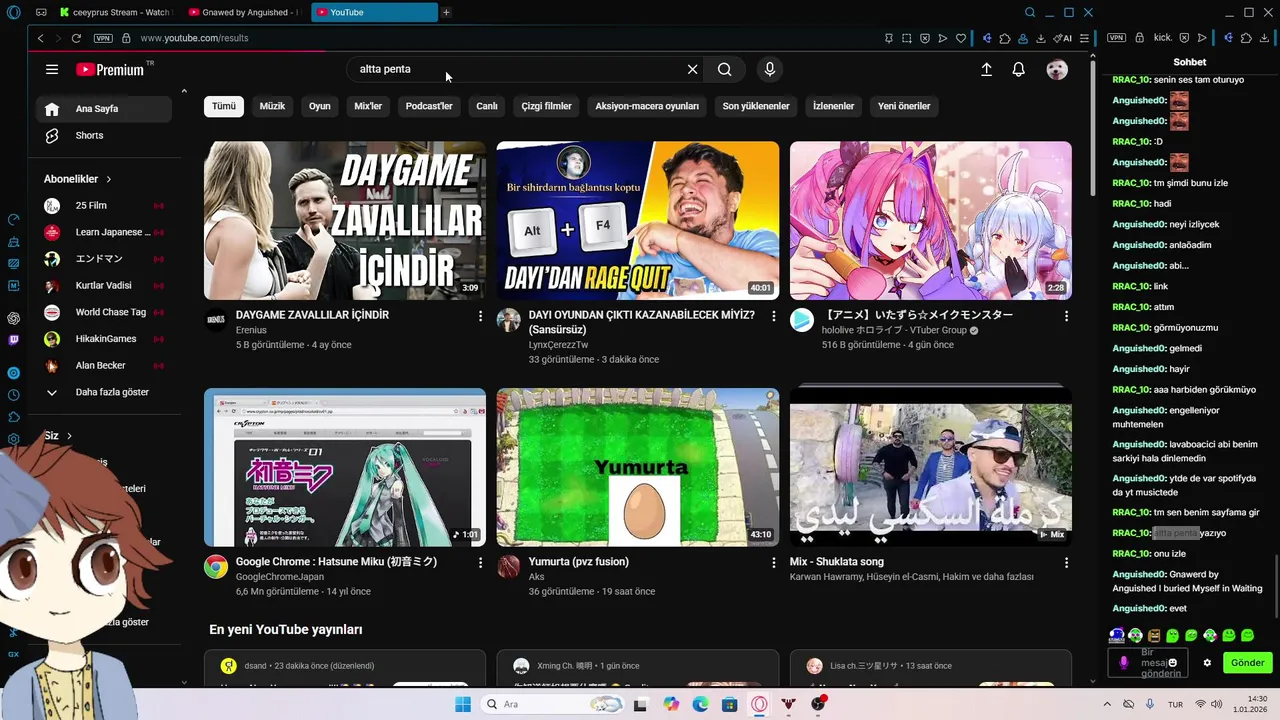Select the Oyun filter chip
Viewport: 1280px width, 720px height.
(320, 106)
